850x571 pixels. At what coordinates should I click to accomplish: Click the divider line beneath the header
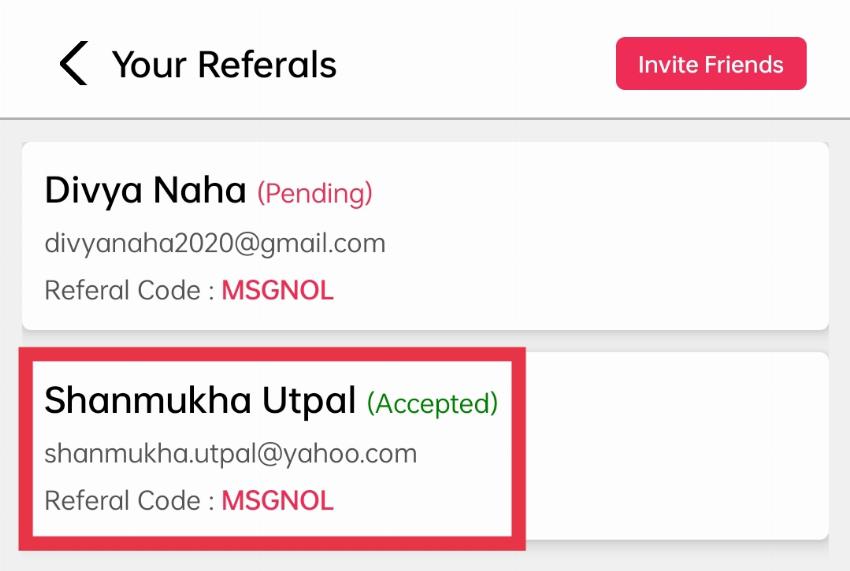pos(425,118)
